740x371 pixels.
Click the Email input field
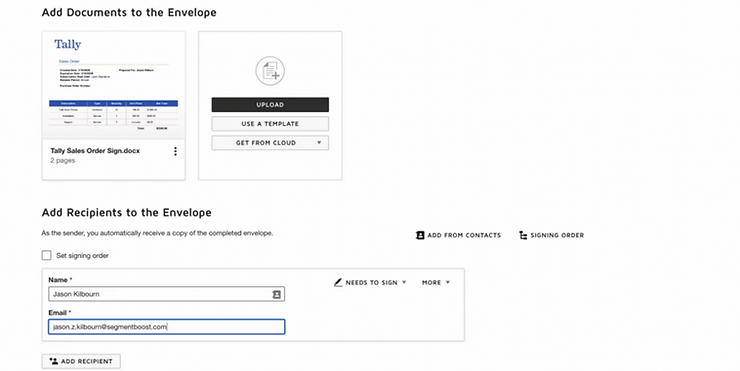167,327
